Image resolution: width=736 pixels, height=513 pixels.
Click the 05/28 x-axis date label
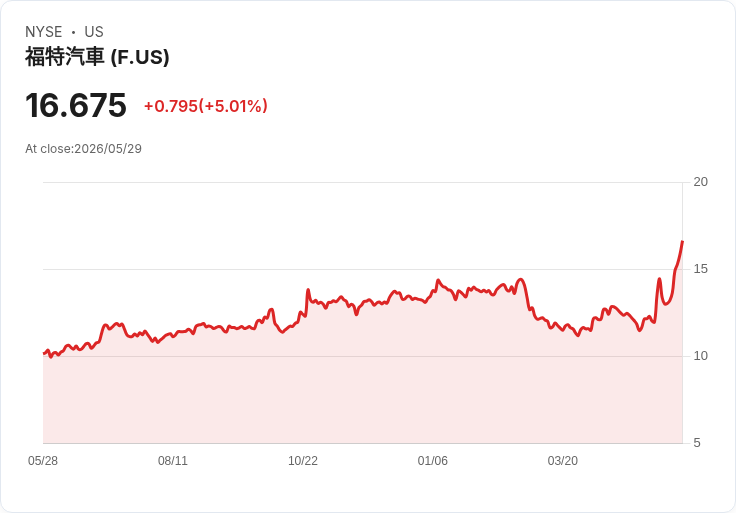point(43,461)
